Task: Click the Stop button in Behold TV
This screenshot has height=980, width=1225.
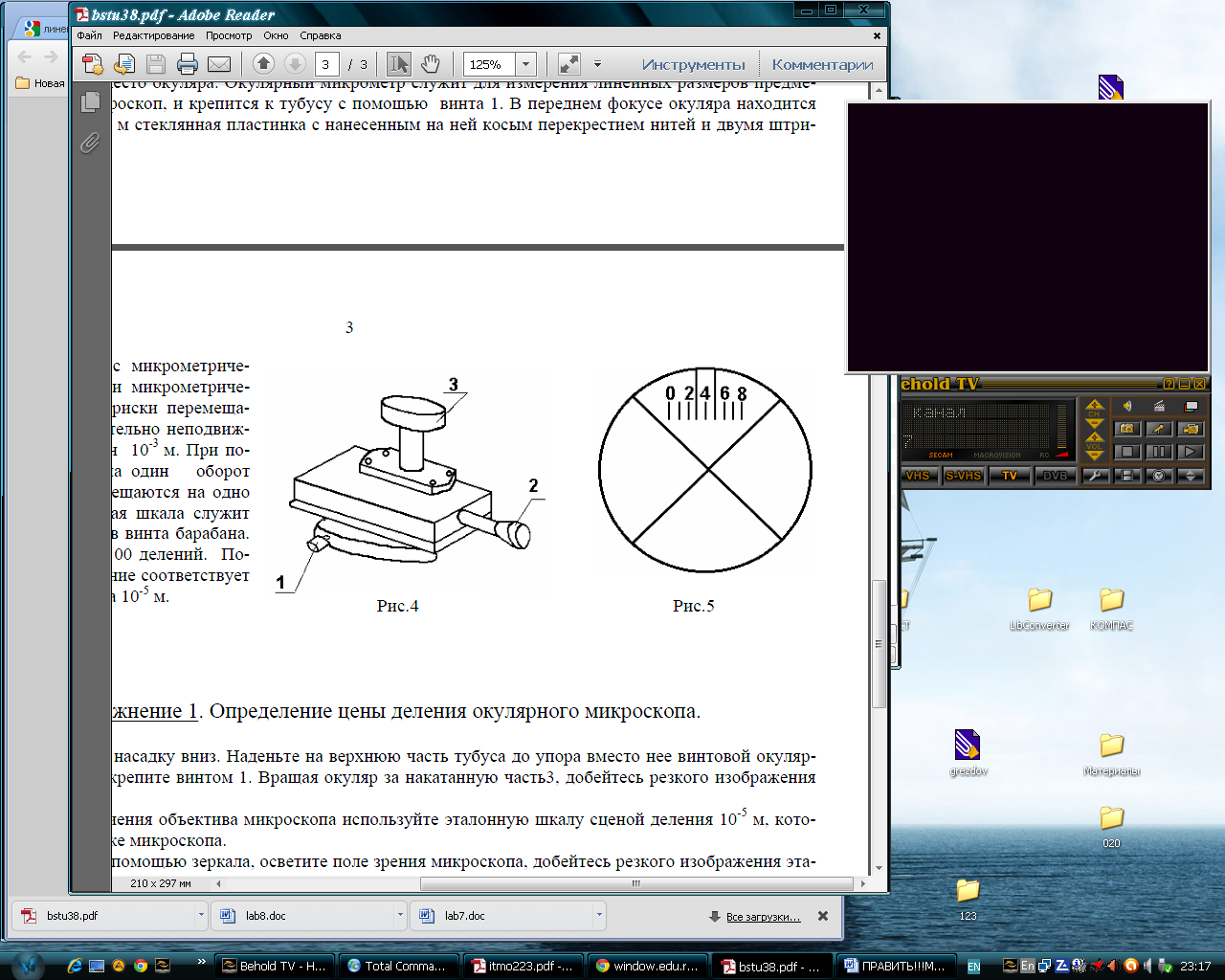Action: pyautogui.click(x=1127, y=452)
